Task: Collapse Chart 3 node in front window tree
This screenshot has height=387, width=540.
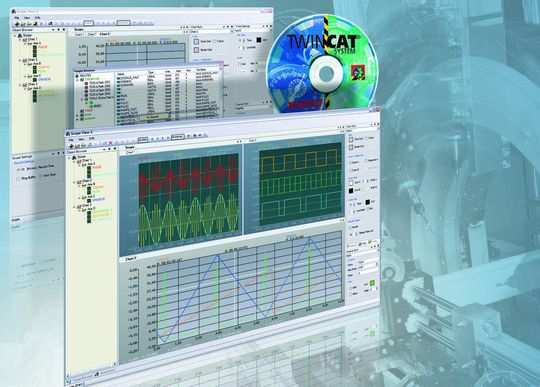Action: [74, 207]
